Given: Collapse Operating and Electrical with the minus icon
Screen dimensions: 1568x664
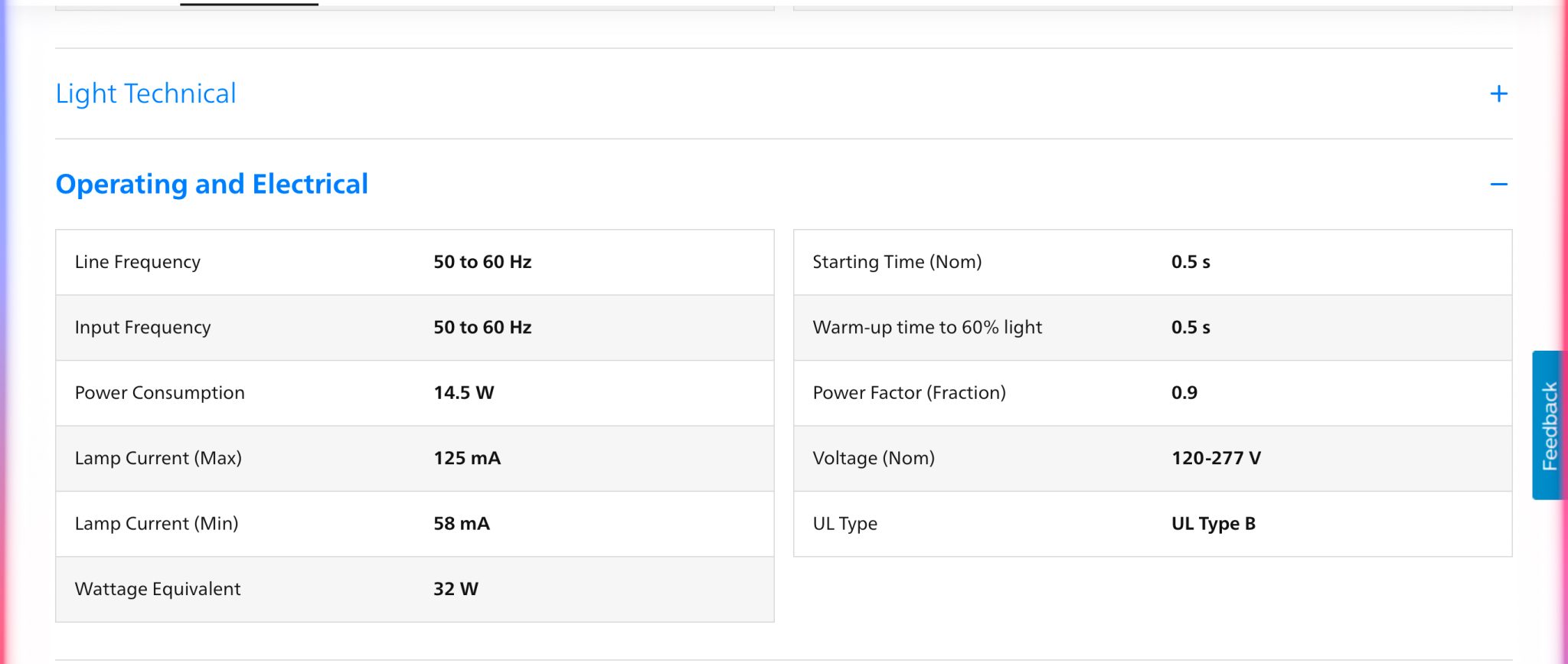Looking at the screenshot, I should coord(1498,185).
